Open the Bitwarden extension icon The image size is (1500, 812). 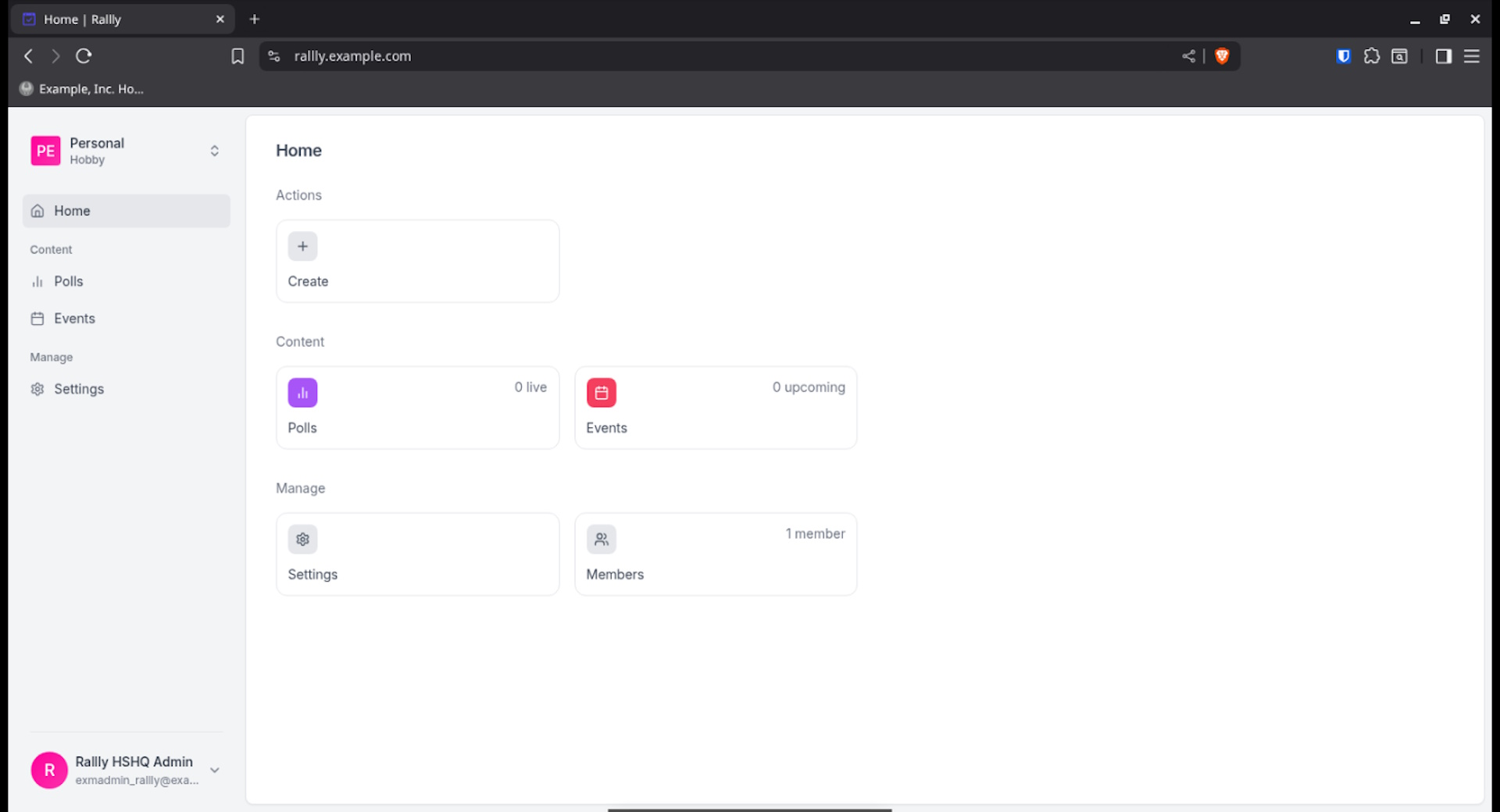pos(1343,56)
